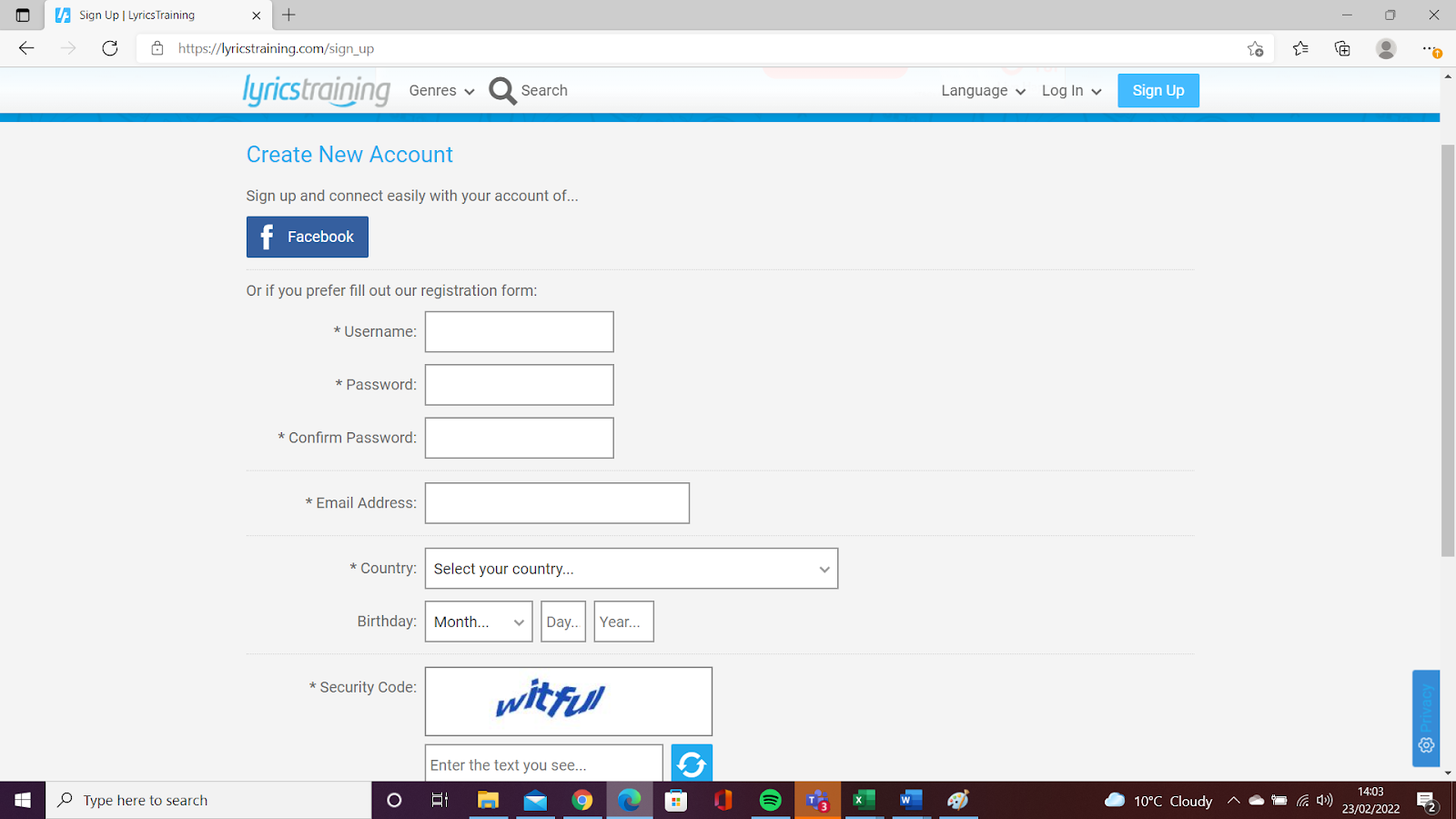Image resolution: width=1456 pixels, height=819 pixels.
Task: Open the browser Settings and more menu
Action: [1430, 48]
